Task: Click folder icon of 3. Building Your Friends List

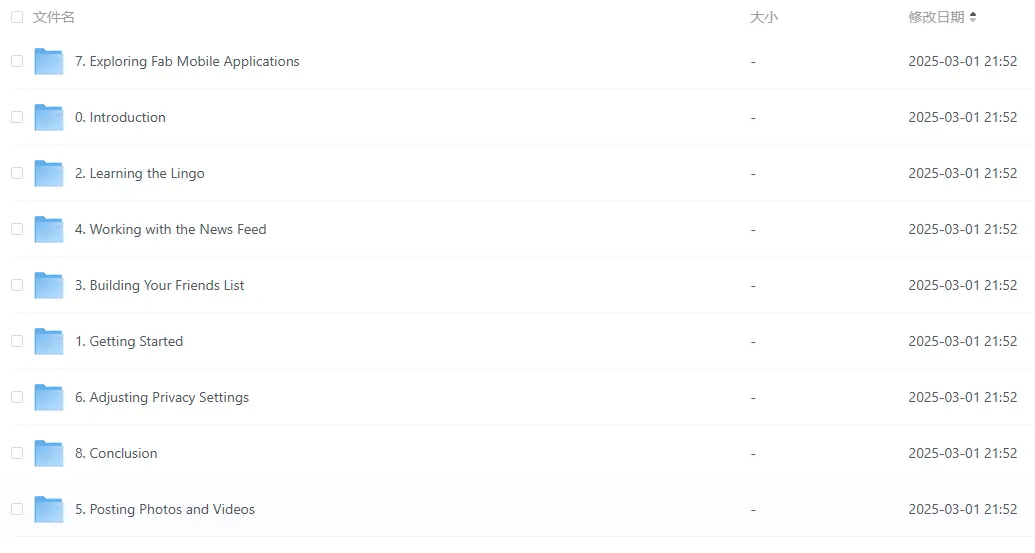Action: pos(49,286)
